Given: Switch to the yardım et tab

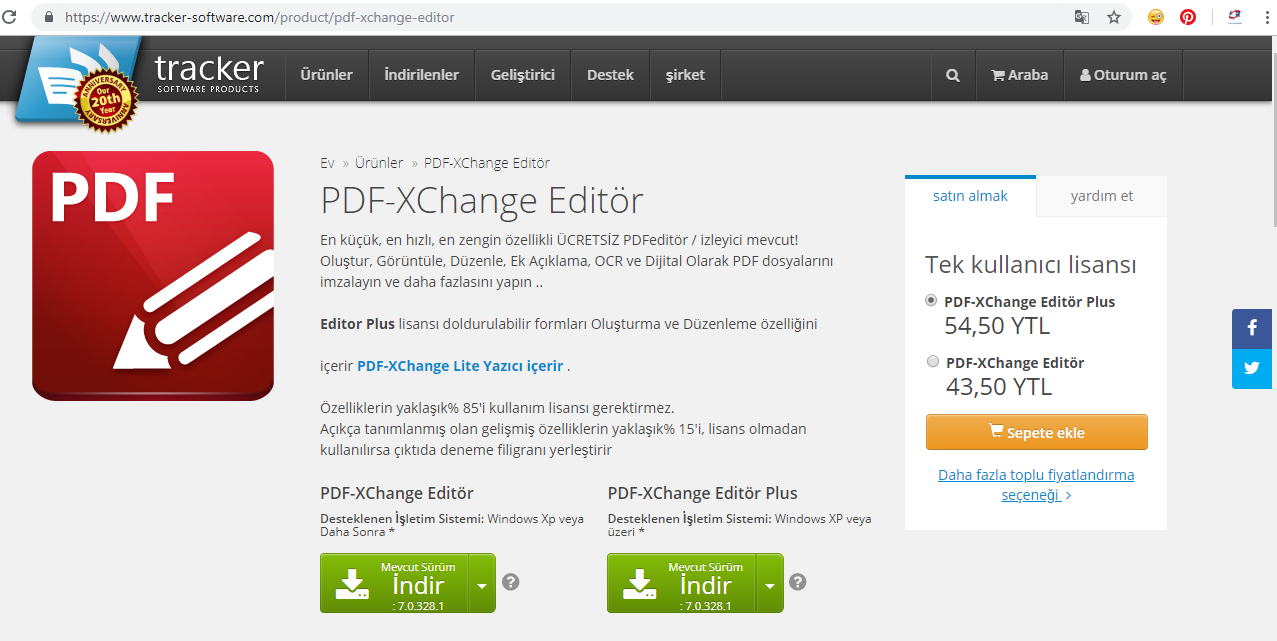Looking at the screenshot, I should (1102, 196).
